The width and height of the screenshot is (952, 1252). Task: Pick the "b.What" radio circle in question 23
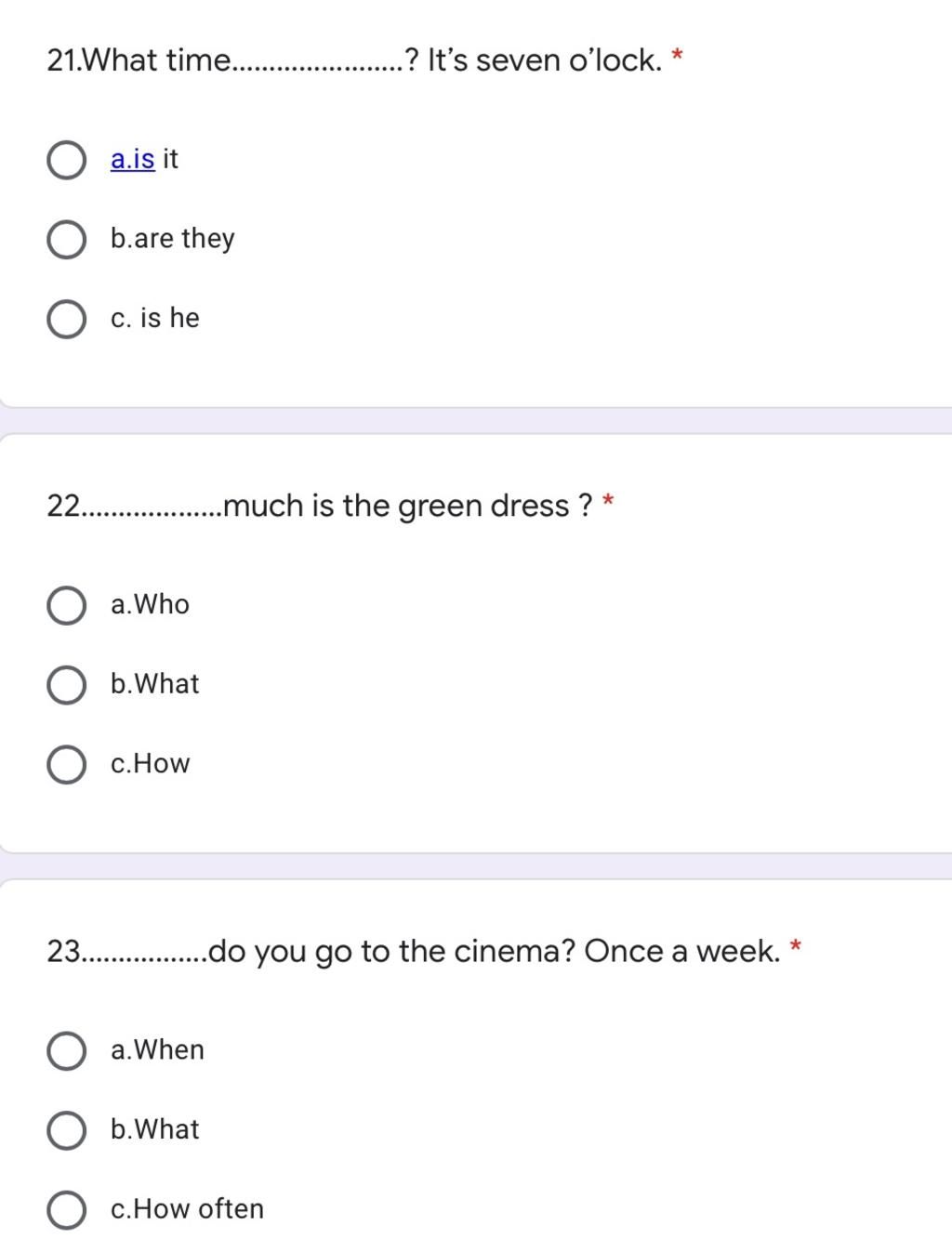click(66, 1130)
